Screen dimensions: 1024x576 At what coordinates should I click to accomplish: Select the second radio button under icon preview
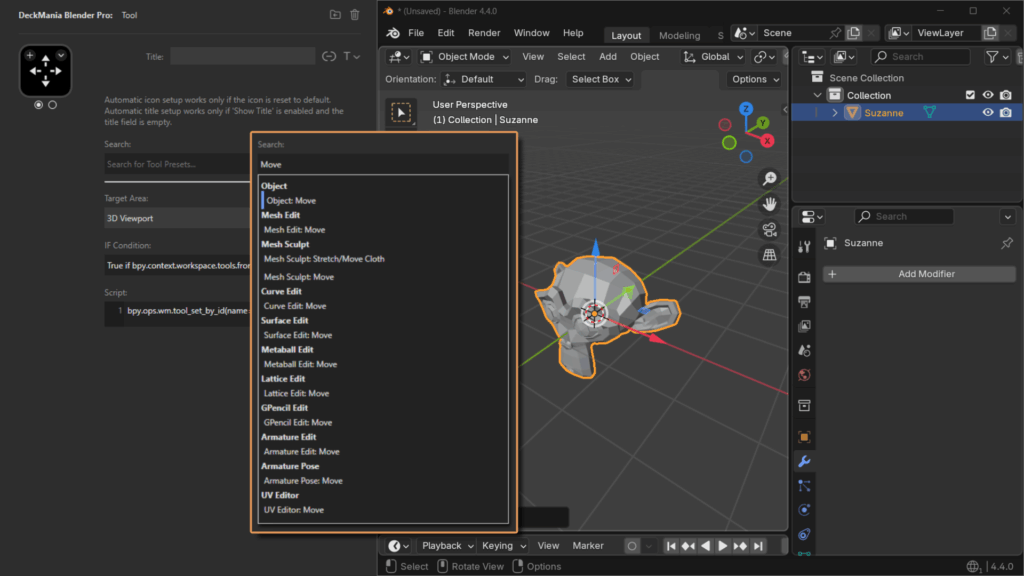click(x=52, y=104)
